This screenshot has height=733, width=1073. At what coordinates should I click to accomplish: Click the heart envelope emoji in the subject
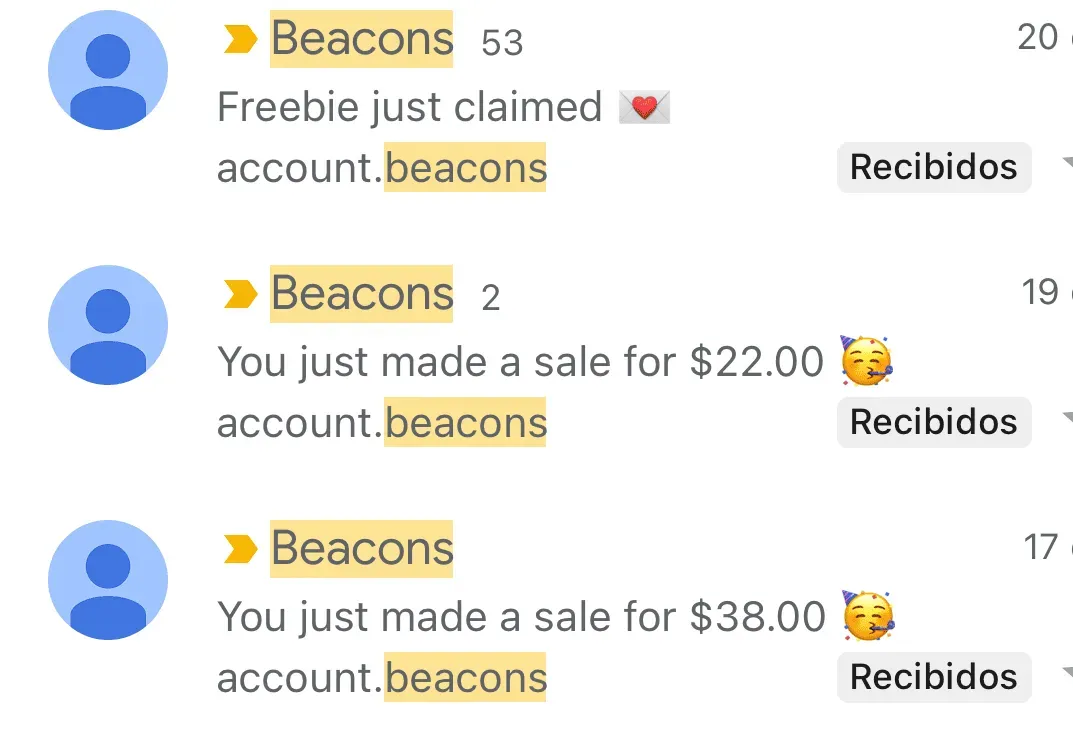point(644,107)
